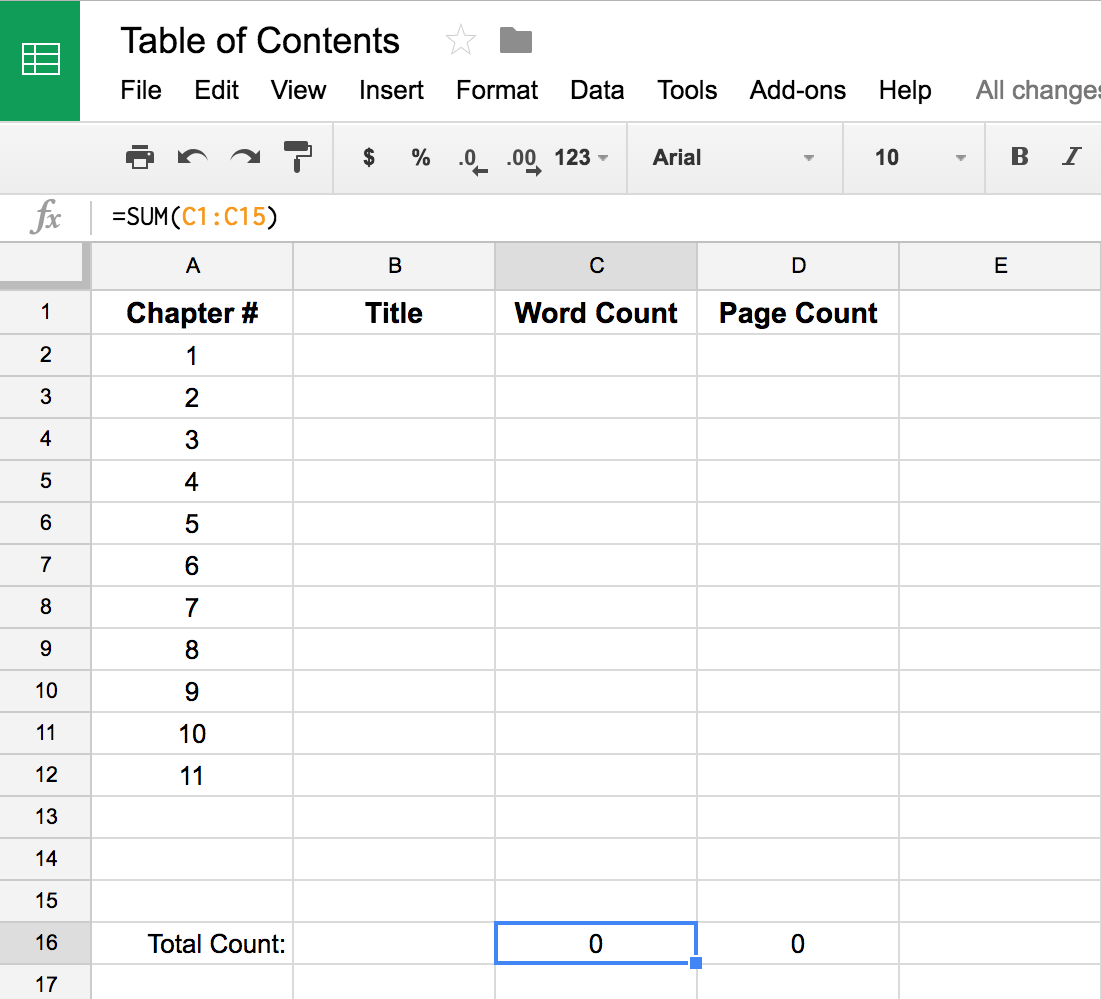The width and height of the screenshot is (1101, 999).
Task: Increase decimal places
Action: pos(523,159)
